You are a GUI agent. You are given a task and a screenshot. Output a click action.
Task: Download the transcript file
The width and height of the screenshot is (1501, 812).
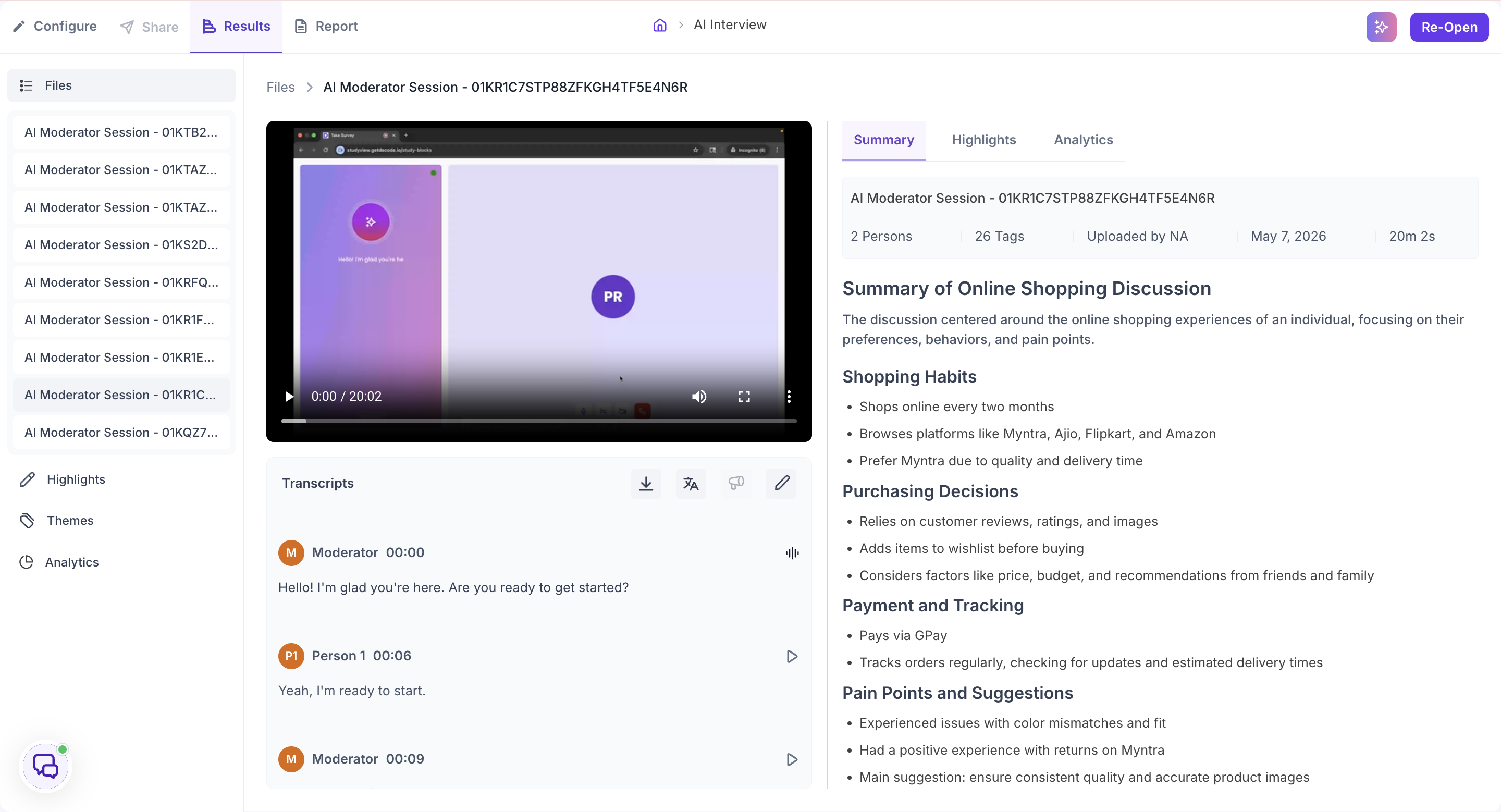tap(646, 483)
